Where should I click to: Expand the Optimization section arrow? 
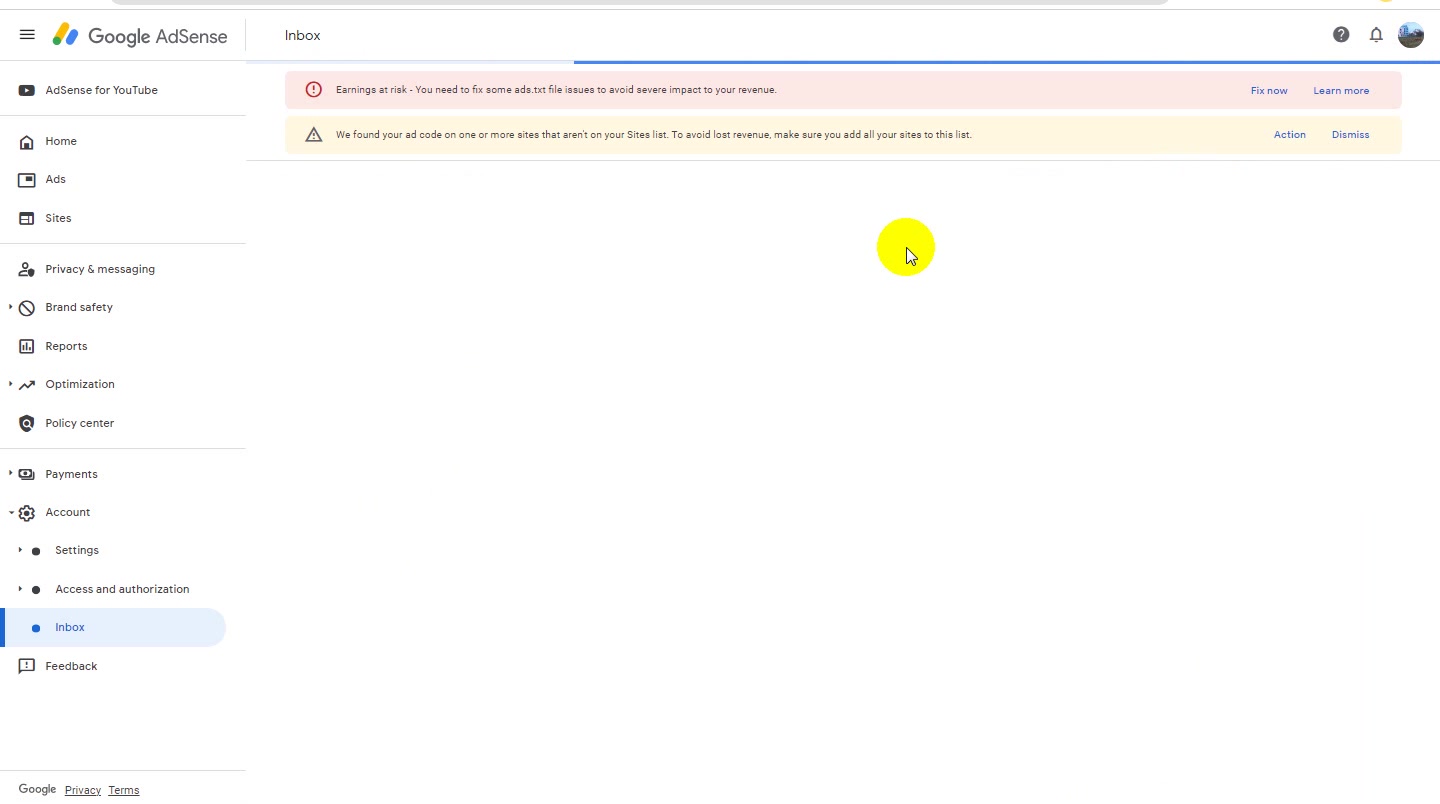click(10, 384)
